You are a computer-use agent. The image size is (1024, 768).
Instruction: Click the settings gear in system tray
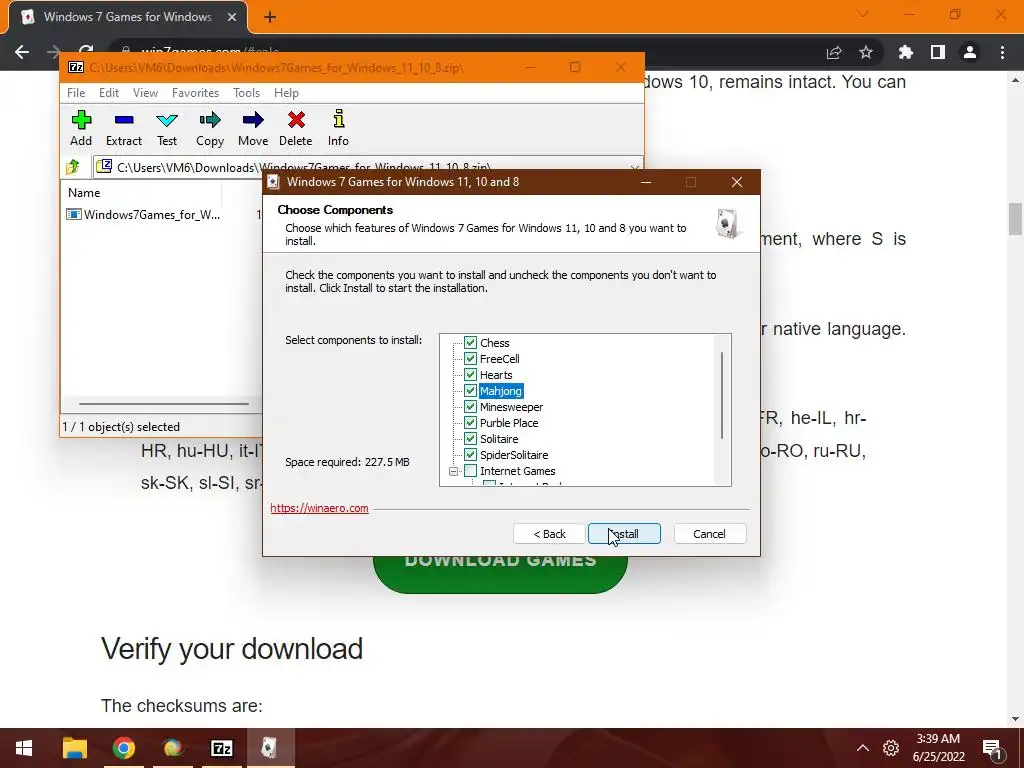tap(891, 748)
